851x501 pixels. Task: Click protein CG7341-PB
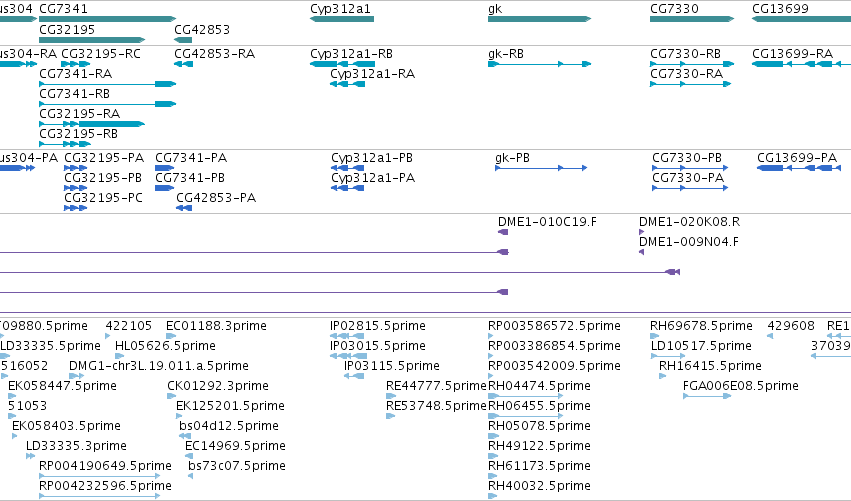164,188
